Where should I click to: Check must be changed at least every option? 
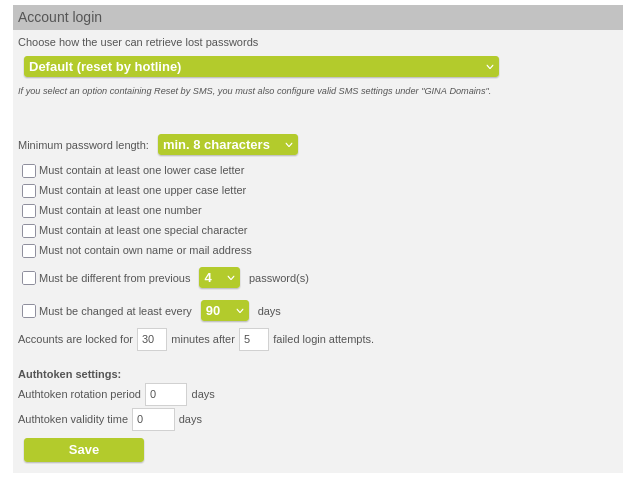click(x=29, y=311)
